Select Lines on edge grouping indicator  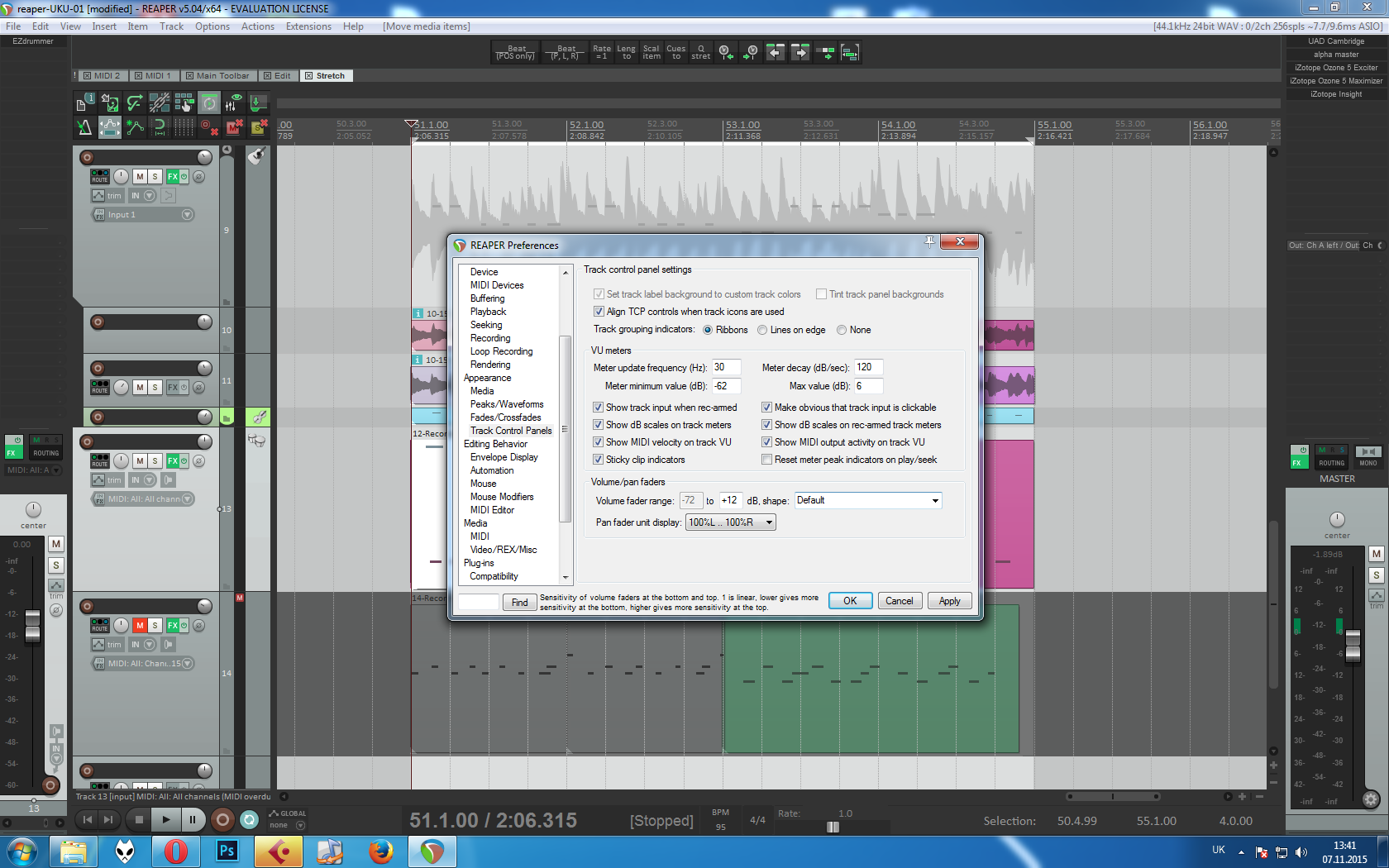[762, 331]
